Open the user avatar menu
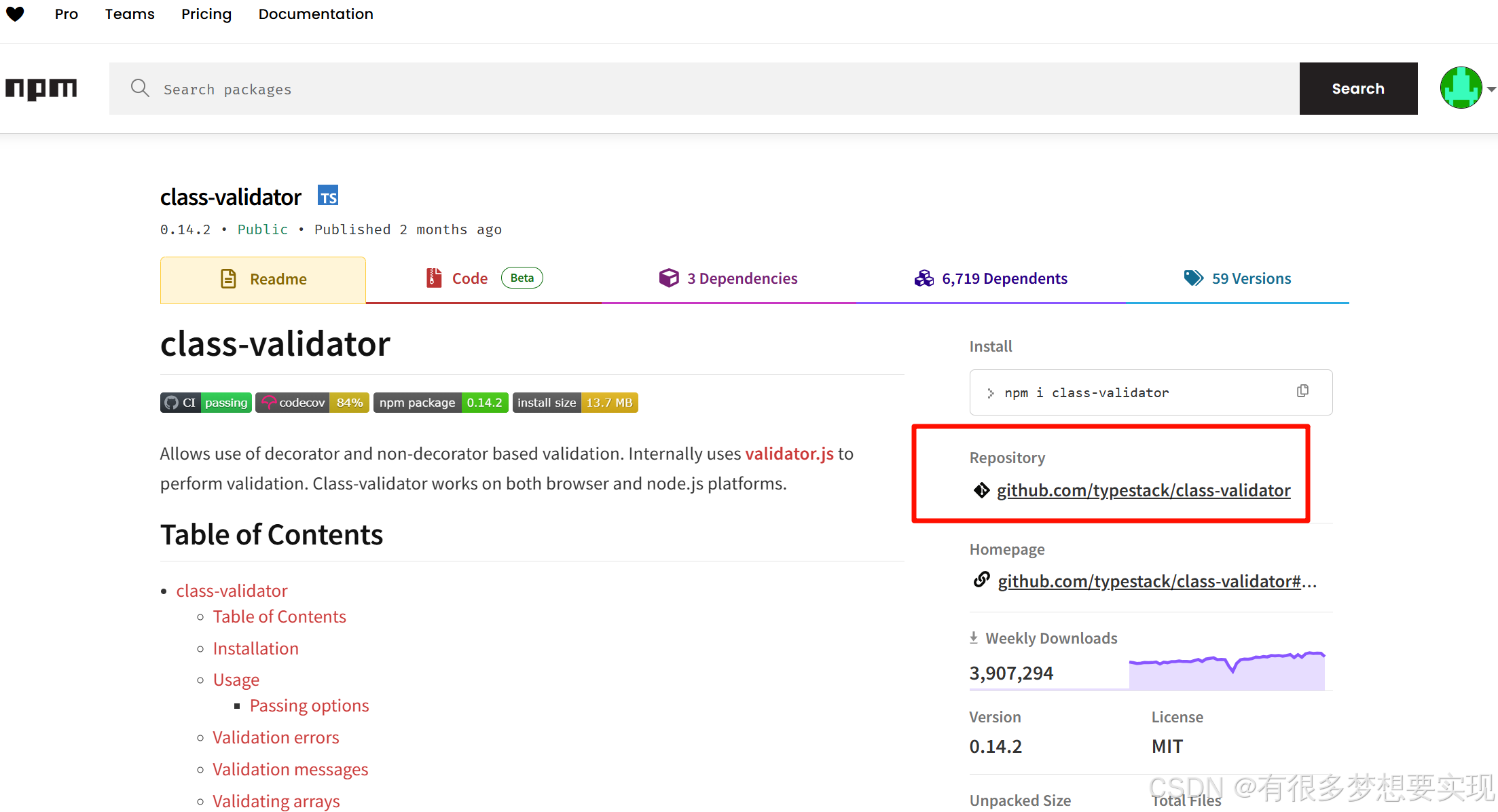 click(x=1461, y=88)
